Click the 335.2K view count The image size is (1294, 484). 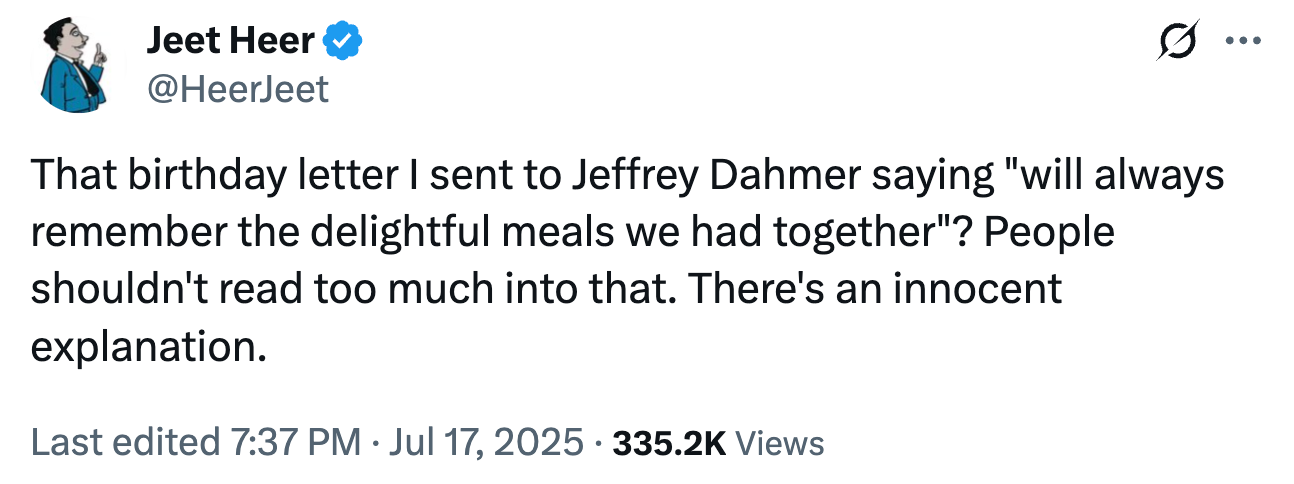click(x=667, y=442)
